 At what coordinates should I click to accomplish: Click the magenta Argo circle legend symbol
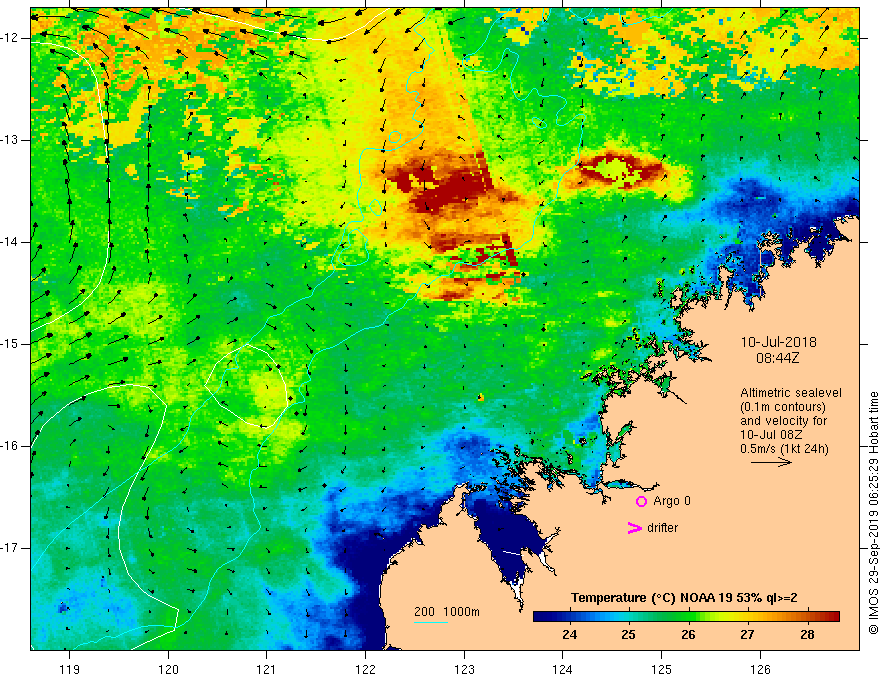click(x=641, y=501)
